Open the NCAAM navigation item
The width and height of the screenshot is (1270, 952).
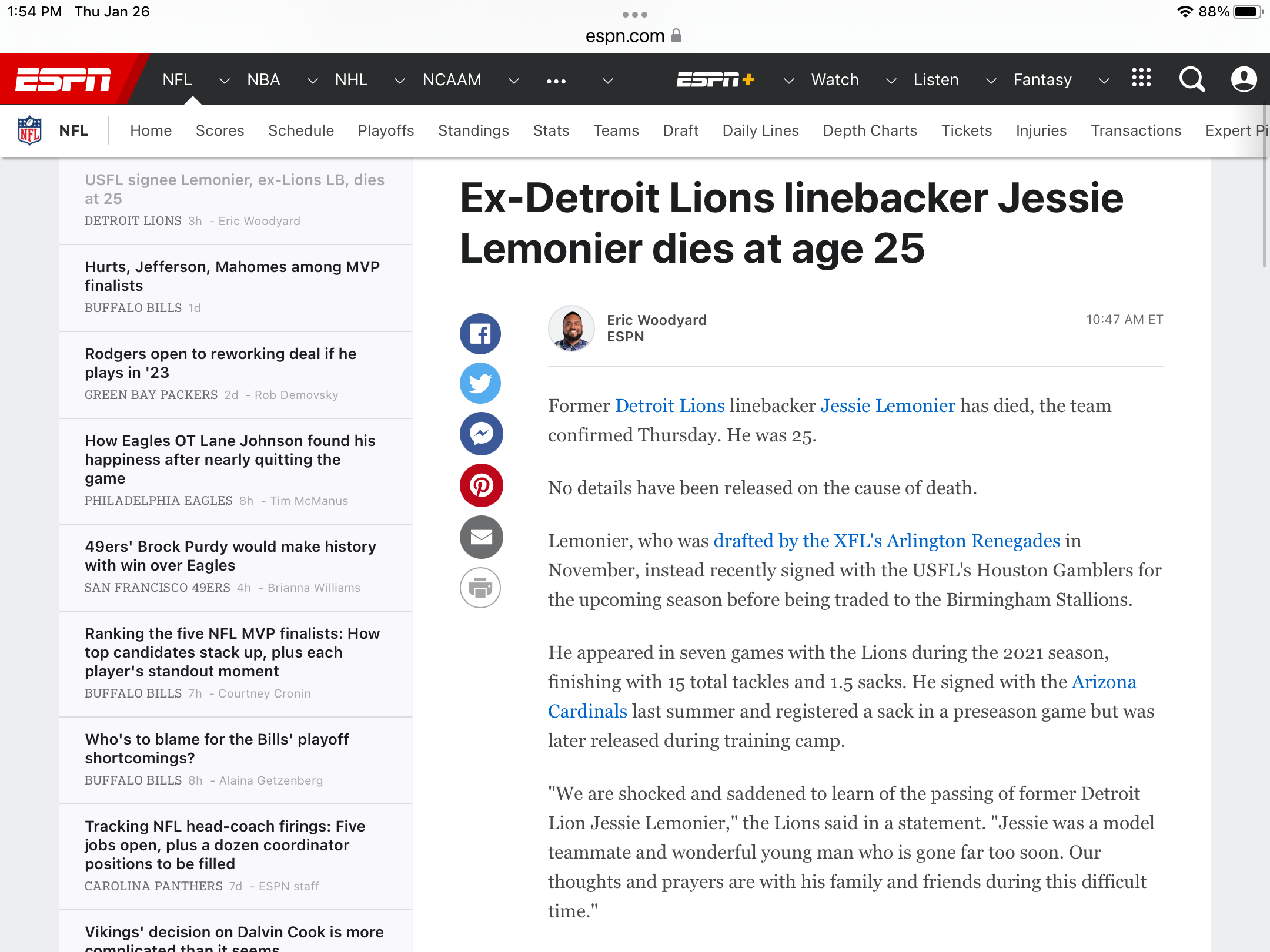(452, 79)
